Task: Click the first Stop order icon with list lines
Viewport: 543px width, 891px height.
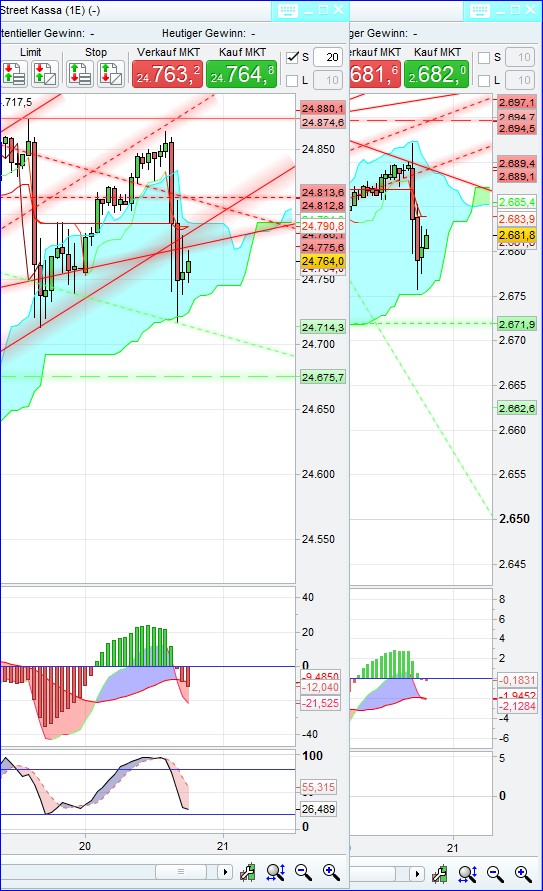Action: [80, 74]
